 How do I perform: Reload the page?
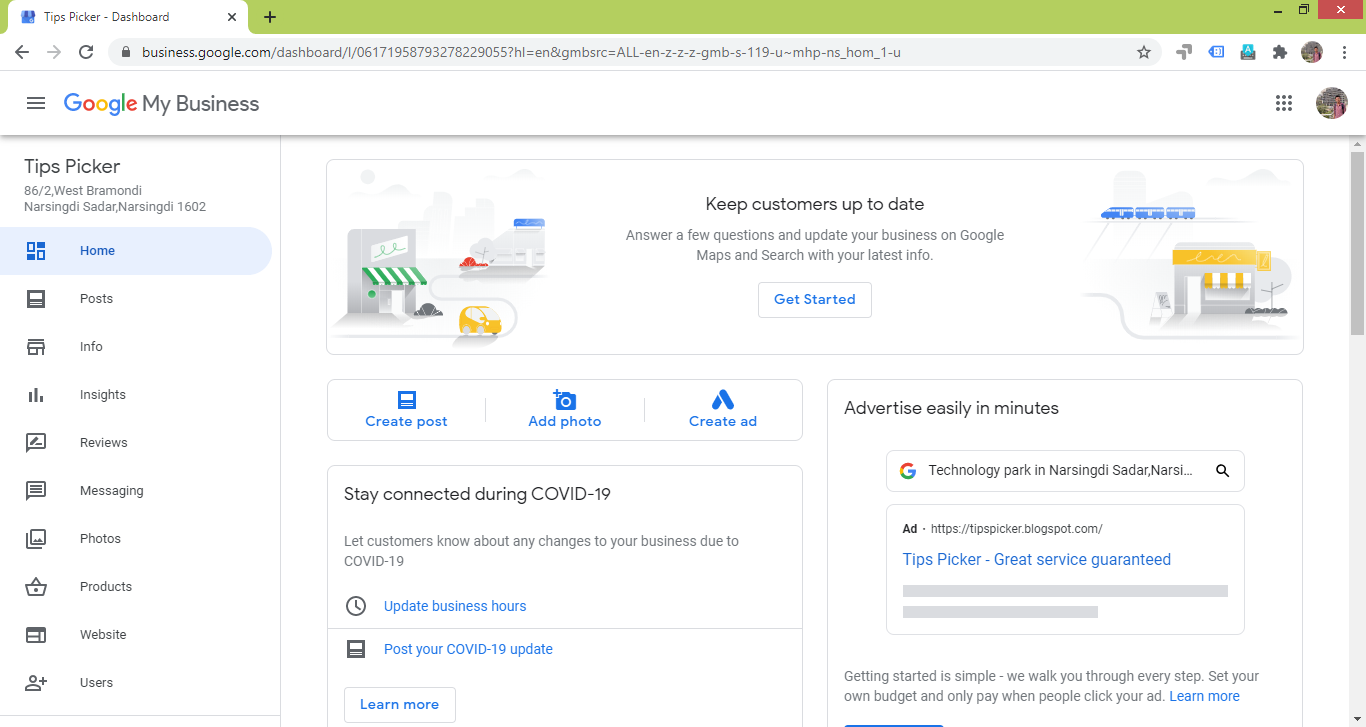86,52
